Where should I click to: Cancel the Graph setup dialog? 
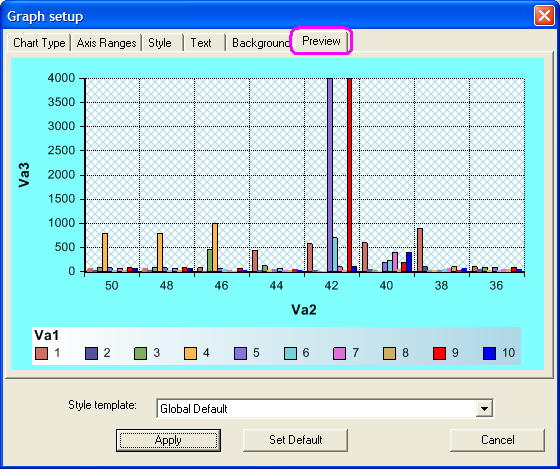(498, 440)
